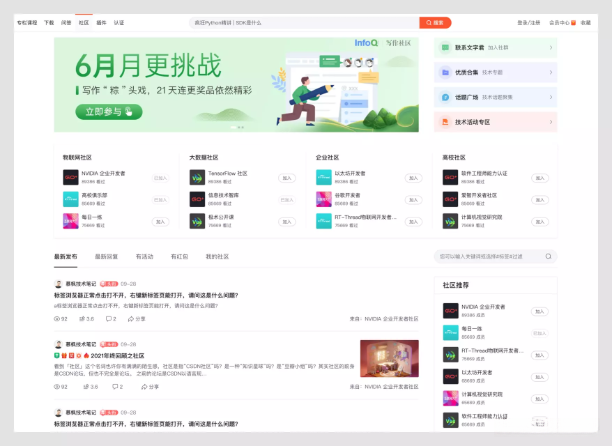Toggle 已加入 for NVIDIA 企业开发者 in 物联网社区
This screenshot has width=612, height=446.
[160, 178]
